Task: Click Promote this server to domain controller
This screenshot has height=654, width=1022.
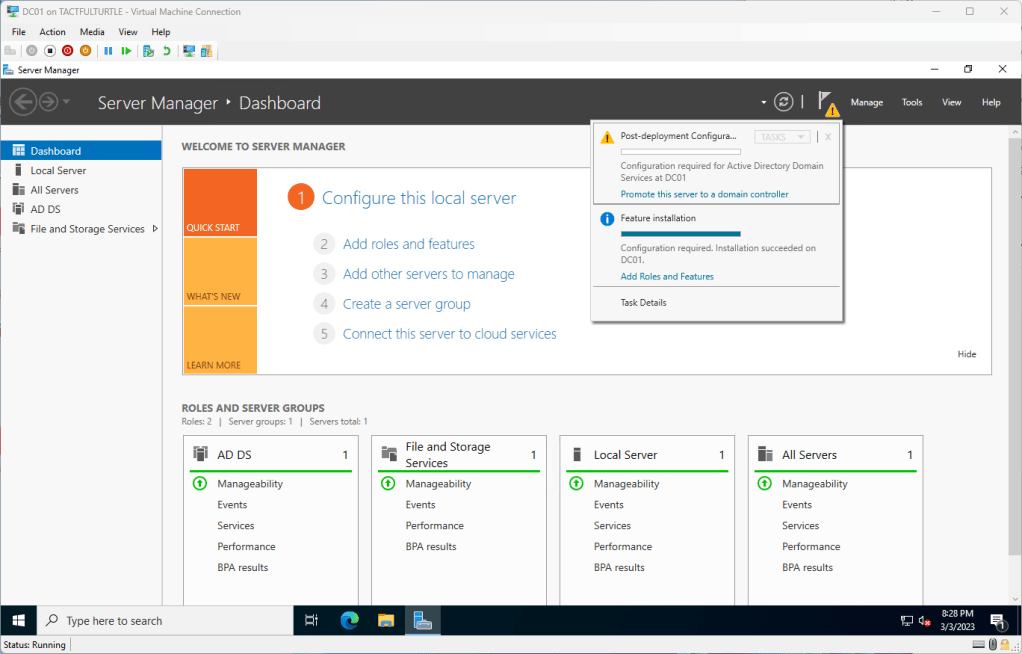Action: [x=704, y=194]
